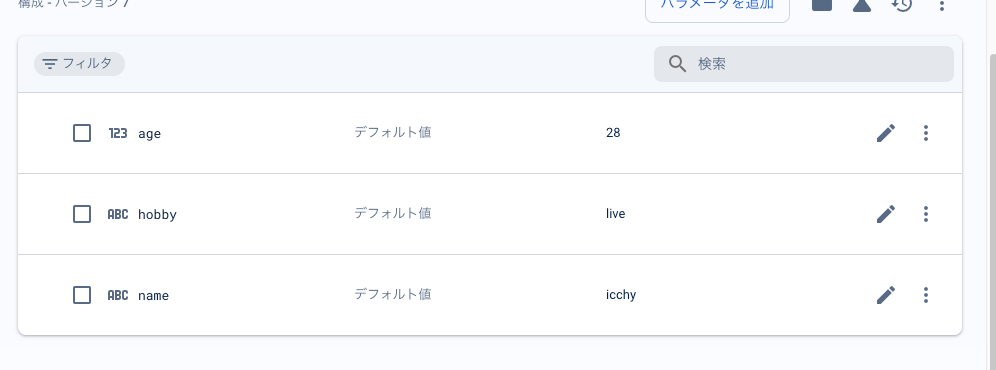Open more options menu for hobby row

click(925, 214)
